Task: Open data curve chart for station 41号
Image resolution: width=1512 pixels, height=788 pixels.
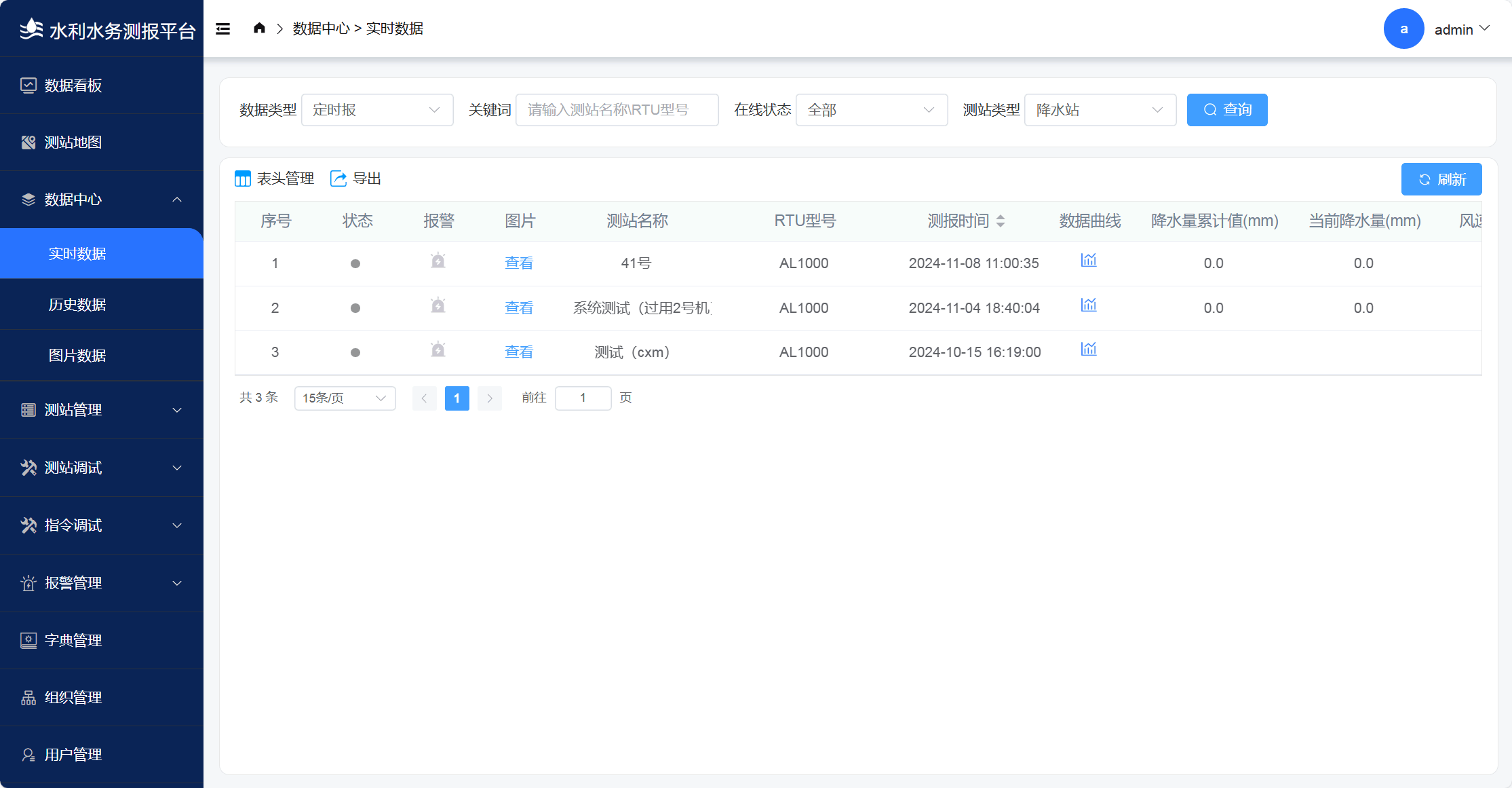Action: click(x=1088, y=261)
